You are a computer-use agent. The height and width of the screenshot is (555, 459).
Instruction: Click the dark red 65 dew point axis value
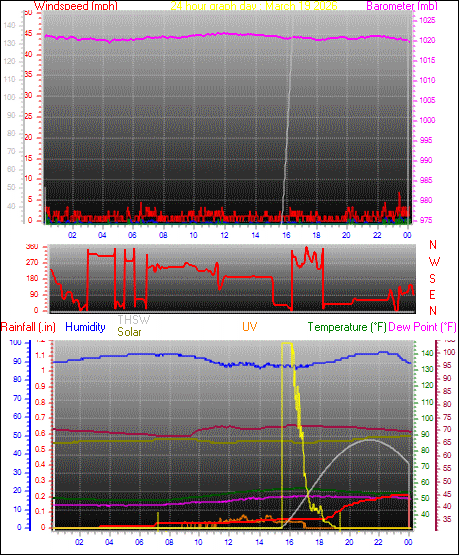click(x=447, y=442)
